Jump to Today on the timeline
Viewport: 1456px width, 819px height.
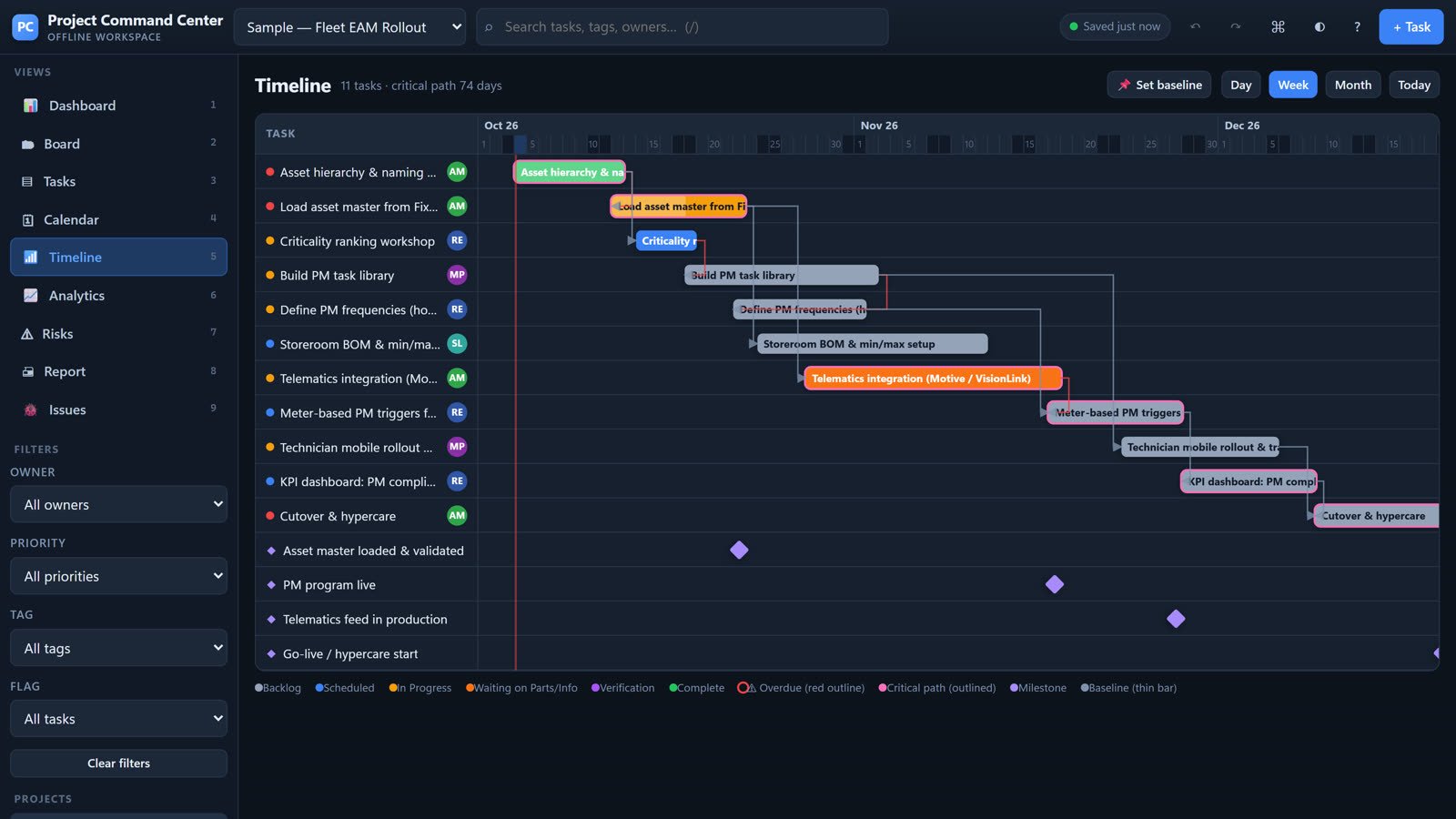click(1413, 85)
